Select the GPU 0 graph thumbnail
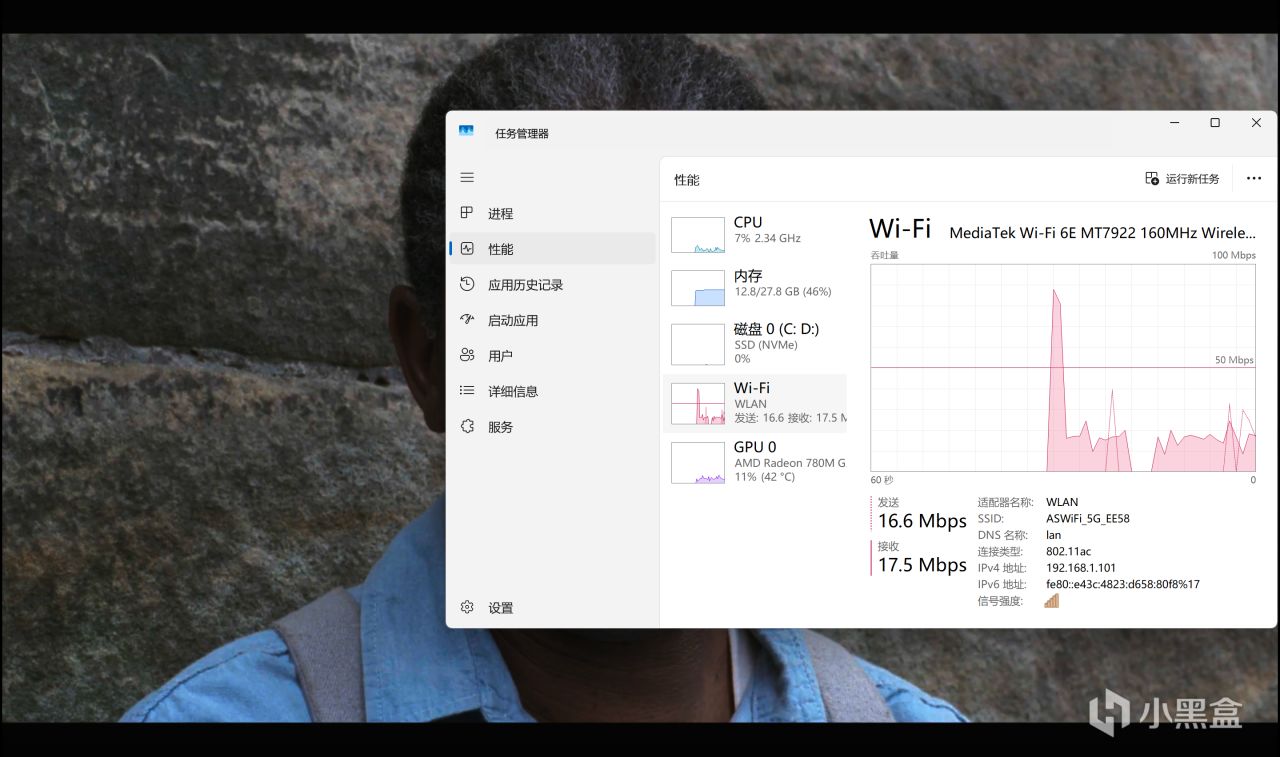1280x757 pixels. [x=698, y=463]
